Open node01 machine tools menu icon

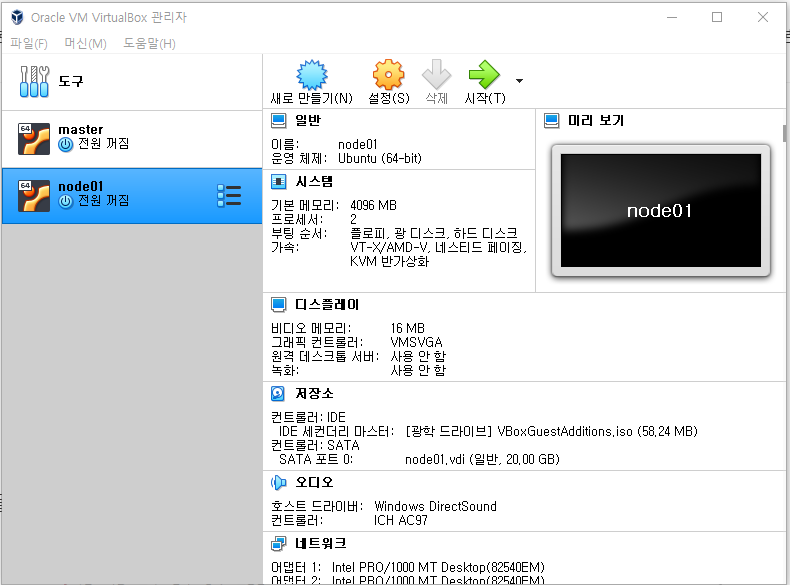point(229,196)
